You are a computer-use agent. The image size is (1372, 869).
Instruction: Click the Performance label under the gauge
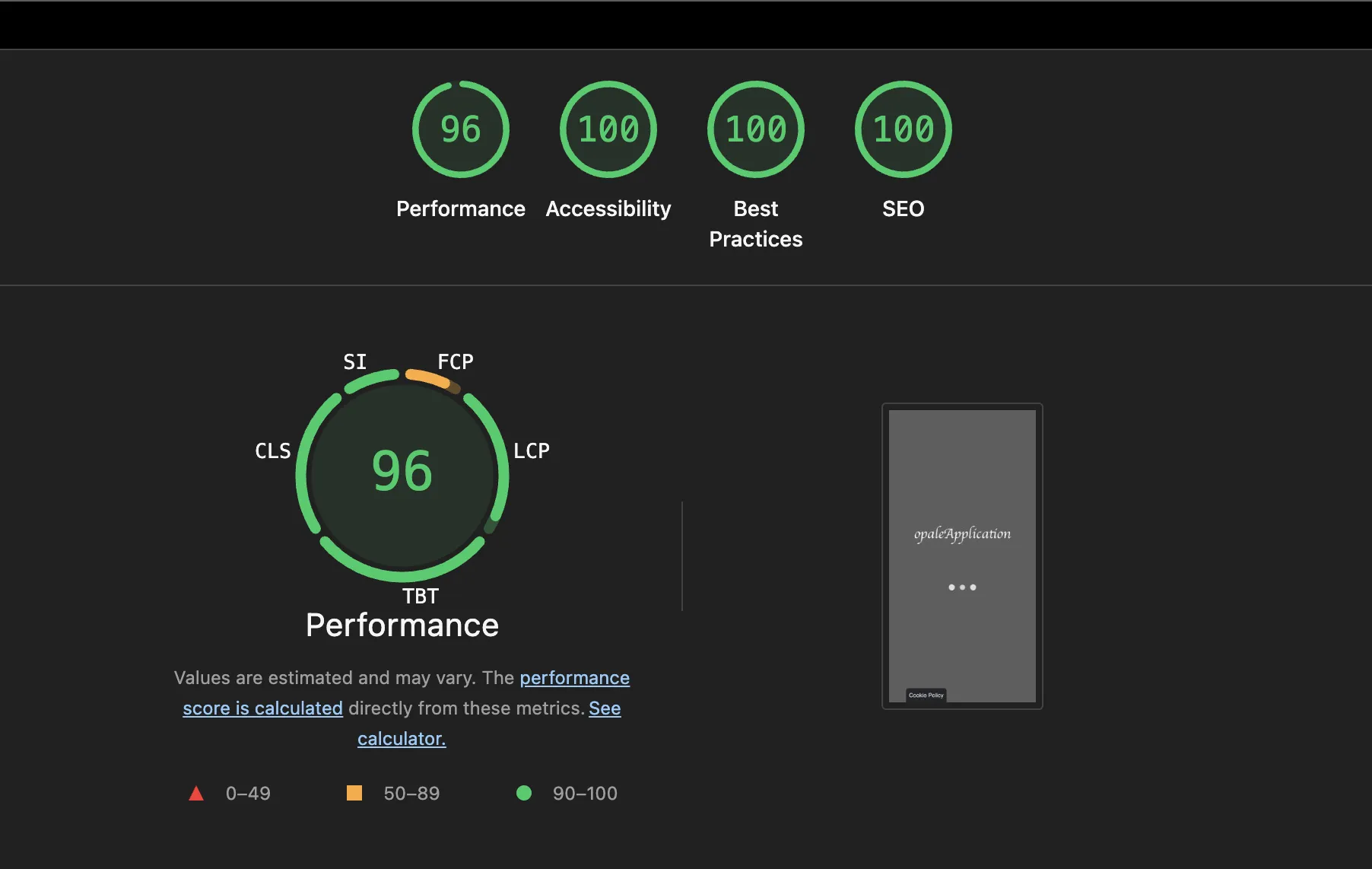click(x=402, y=625)
